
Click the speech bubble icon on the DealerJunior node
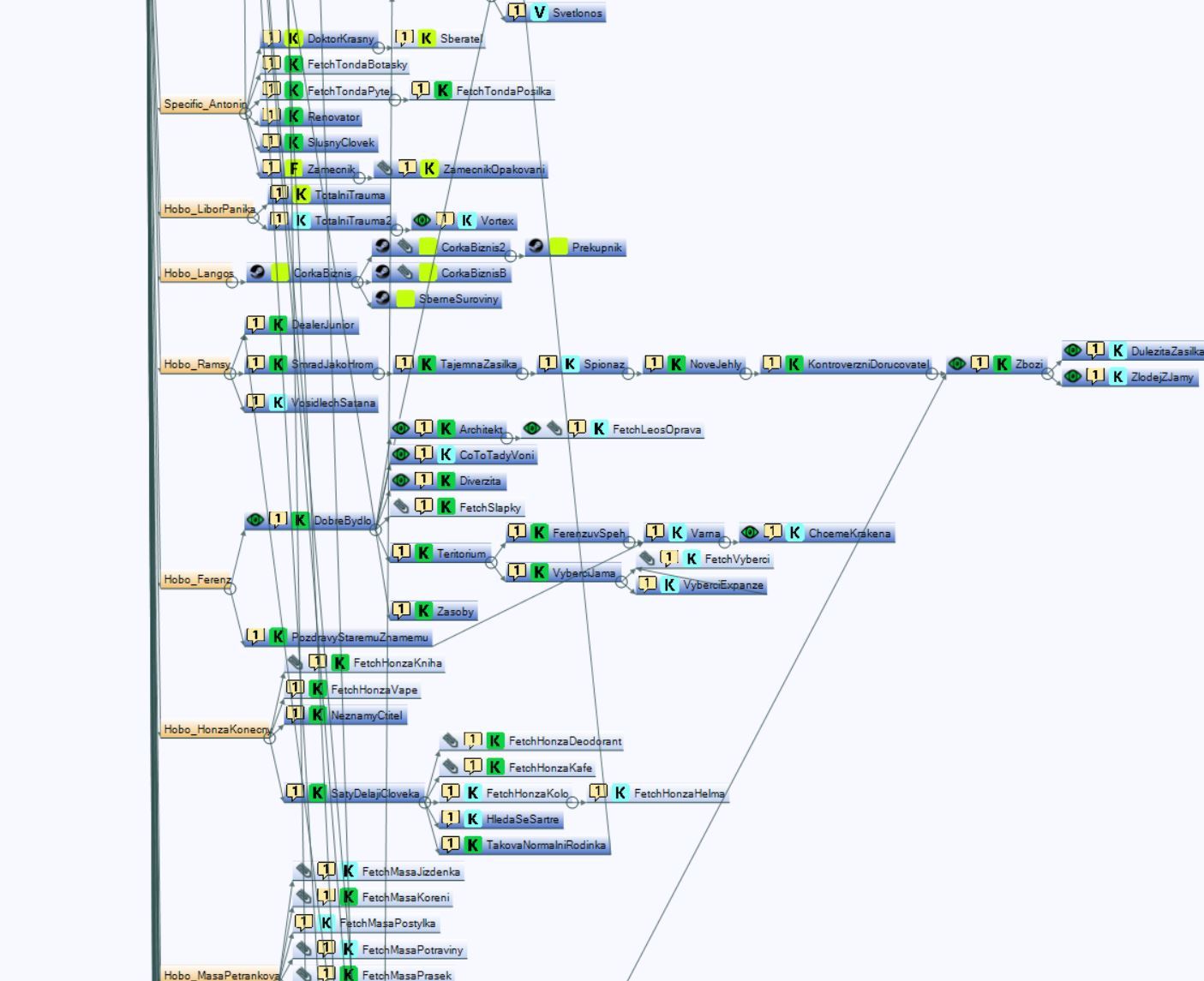(255, 324)
